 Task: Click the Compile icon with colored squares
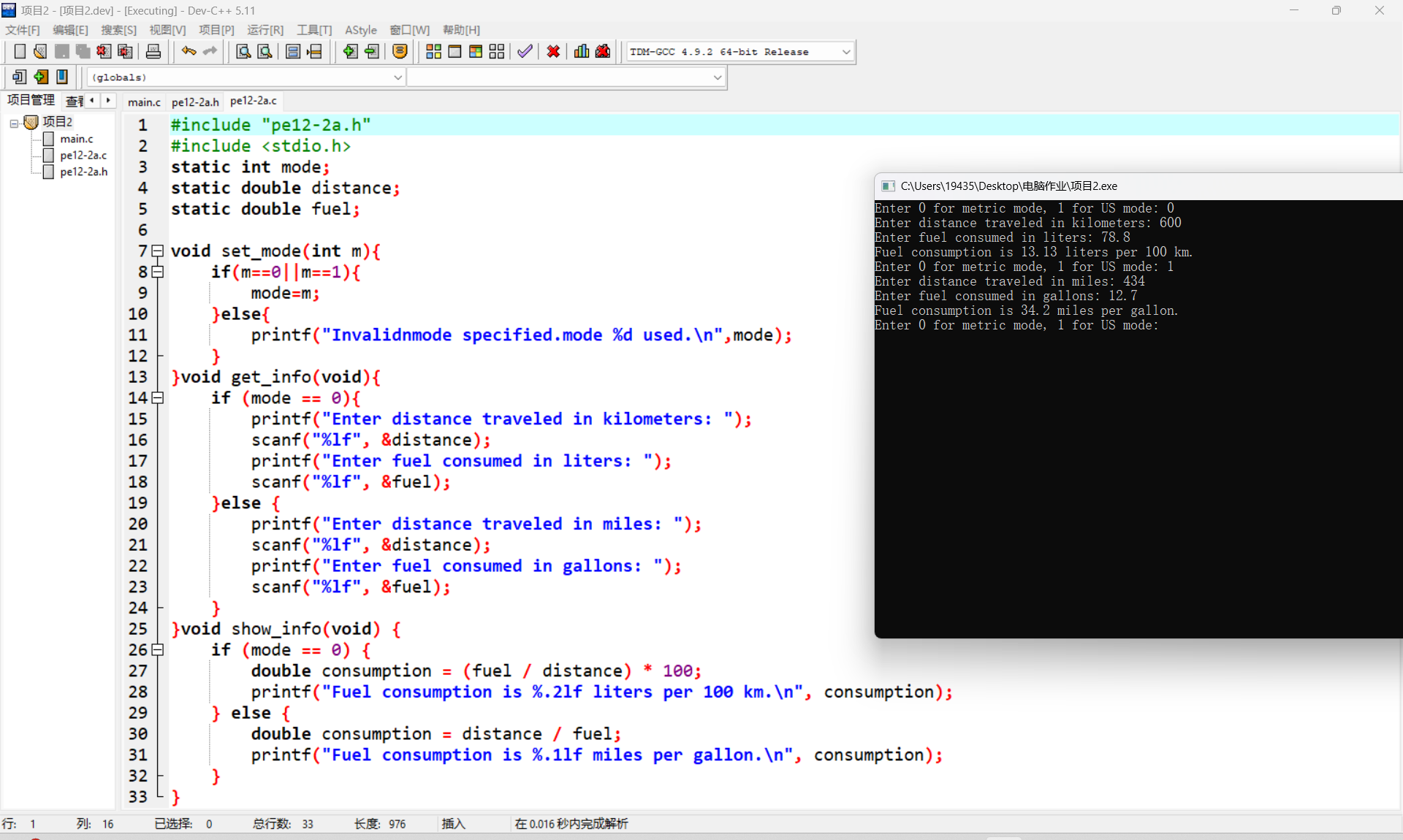(x=433, y=52)
